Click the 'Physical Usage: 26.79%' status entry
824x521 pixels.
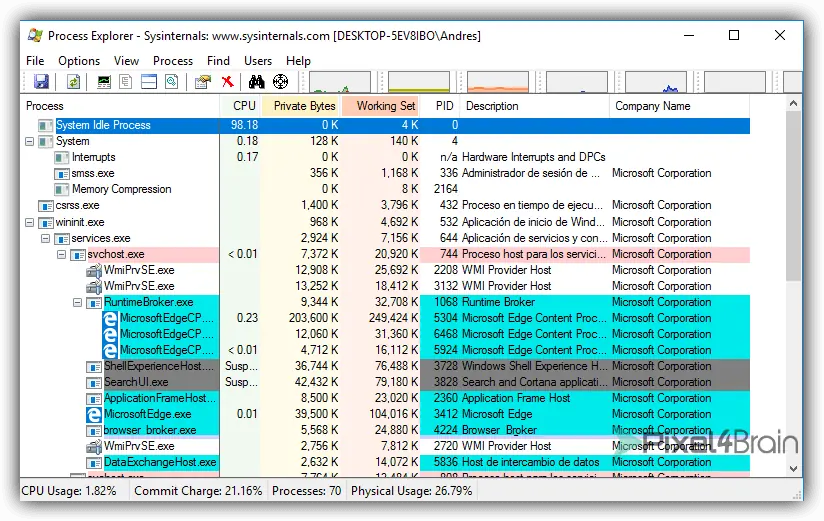click(411, 491)
